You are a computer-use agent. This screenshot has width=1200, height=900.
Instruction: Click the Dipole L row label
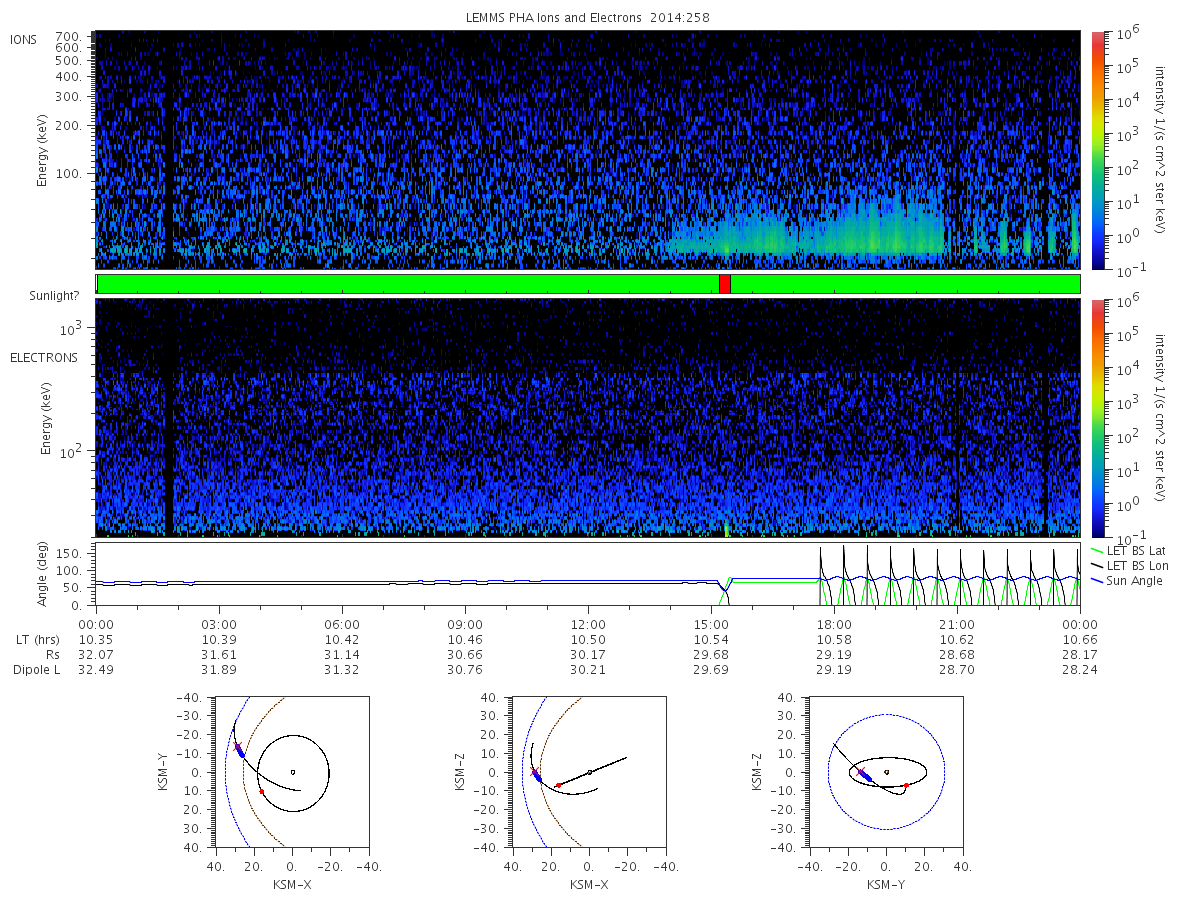(36, 670)
